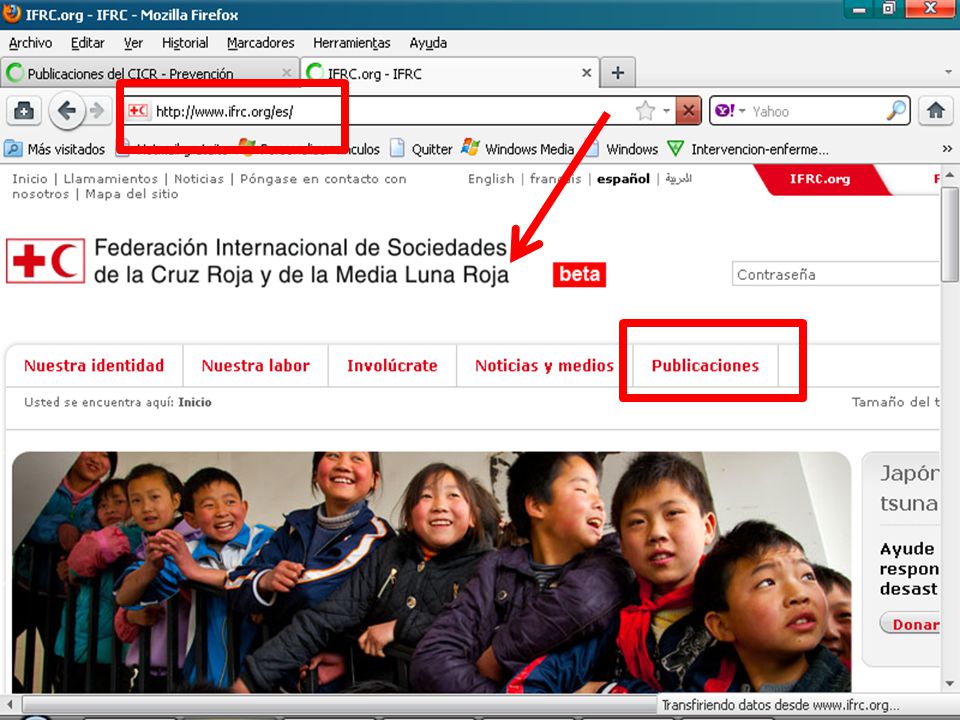960x720 pixels.
Task: Click the vertical scrollbar thumb
Action: pos(950,234)
